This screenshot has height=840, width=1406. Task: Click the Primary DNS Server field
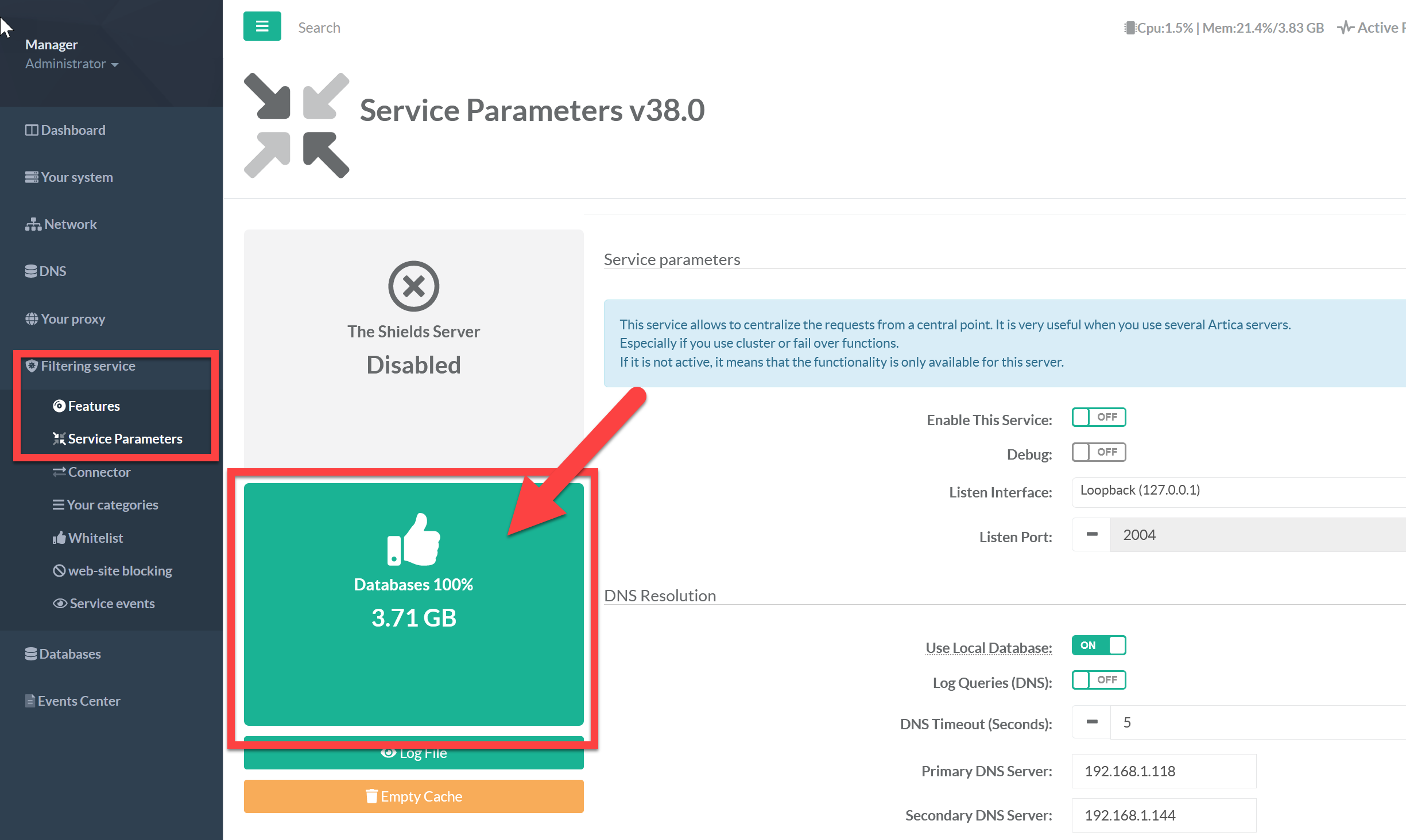[1163, 771]
